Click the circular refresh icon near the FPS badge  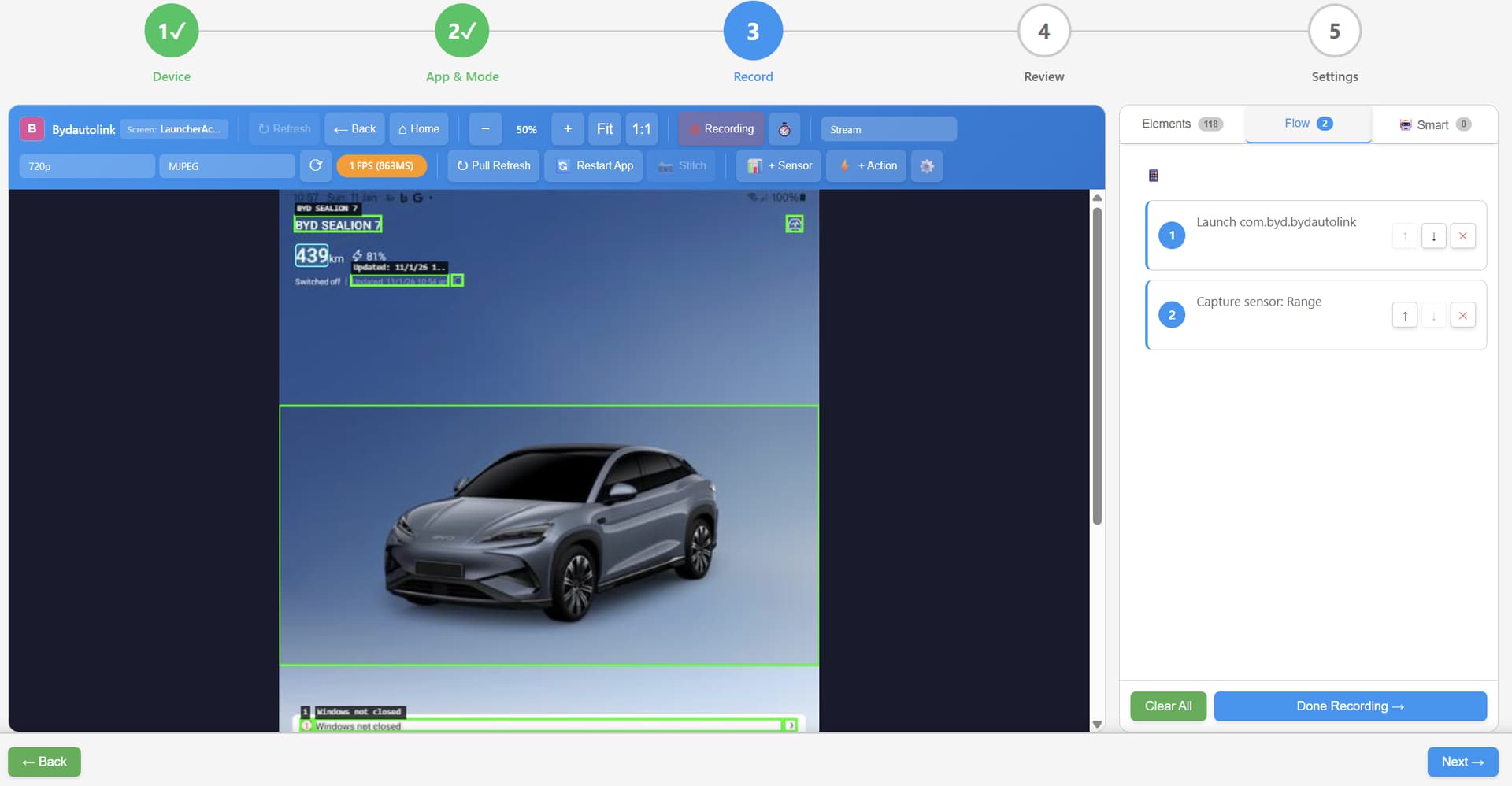(315, 166)
